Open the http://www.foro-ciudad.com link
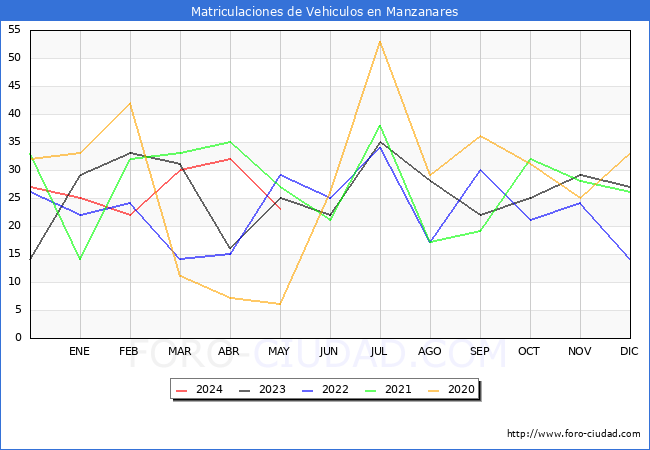The height and width of the screenshot is (450, 650). (574, 434)
